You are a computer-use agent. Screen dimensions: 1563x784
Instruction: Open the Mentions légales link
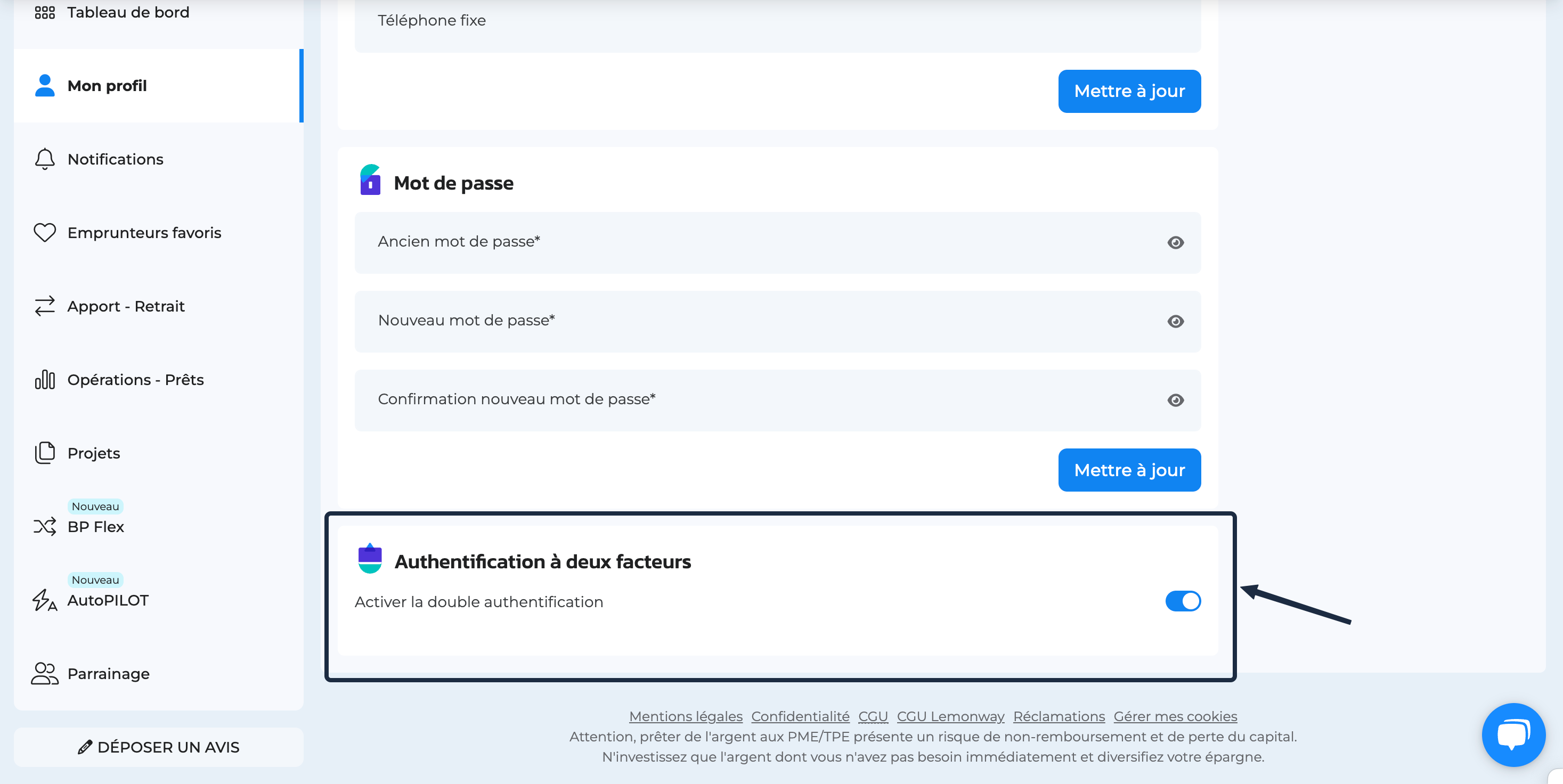686,717
